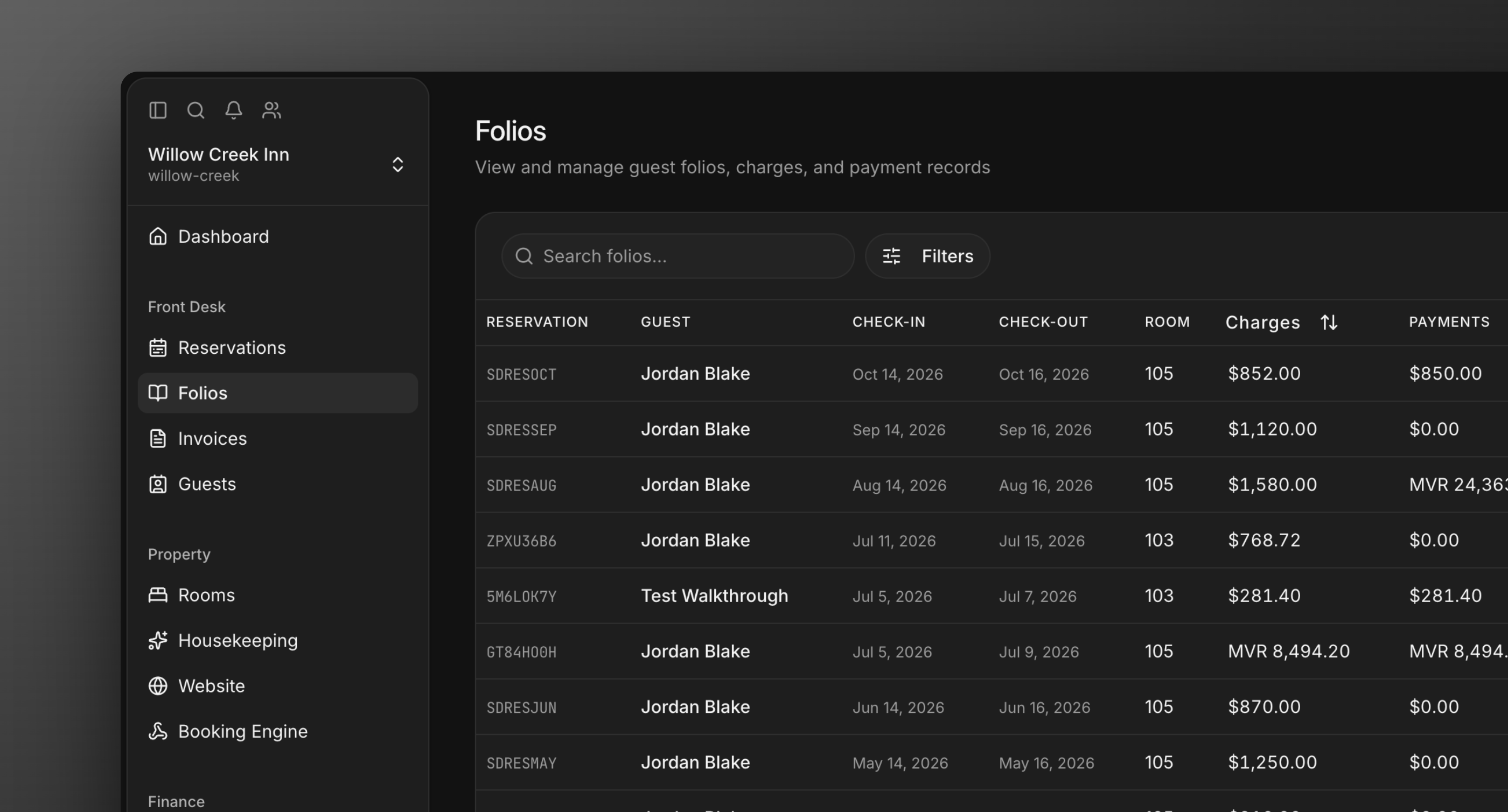Open reservation SDRESOCT
Image resolution: width=1508 pixels, height=812 pixels.
(521, 374)
